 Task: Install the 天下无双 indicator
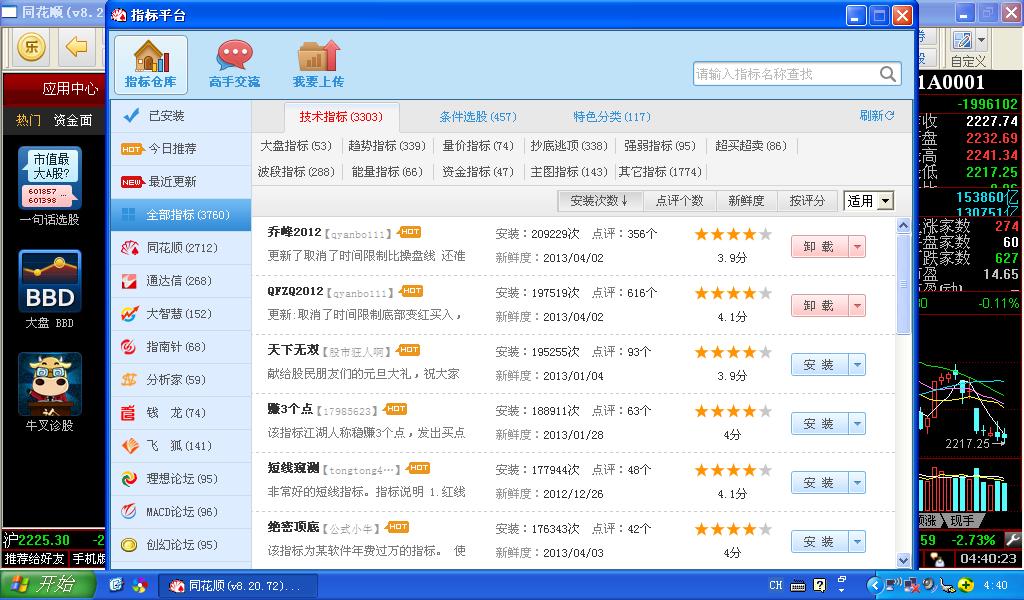820,364
